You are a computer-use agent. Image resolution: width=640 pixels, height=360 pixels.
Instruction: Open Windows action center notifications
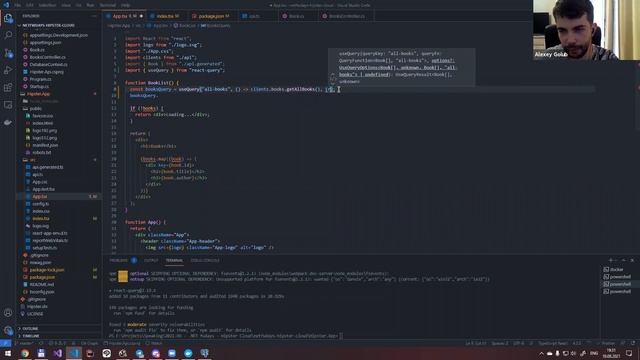(x=629, y=353)
